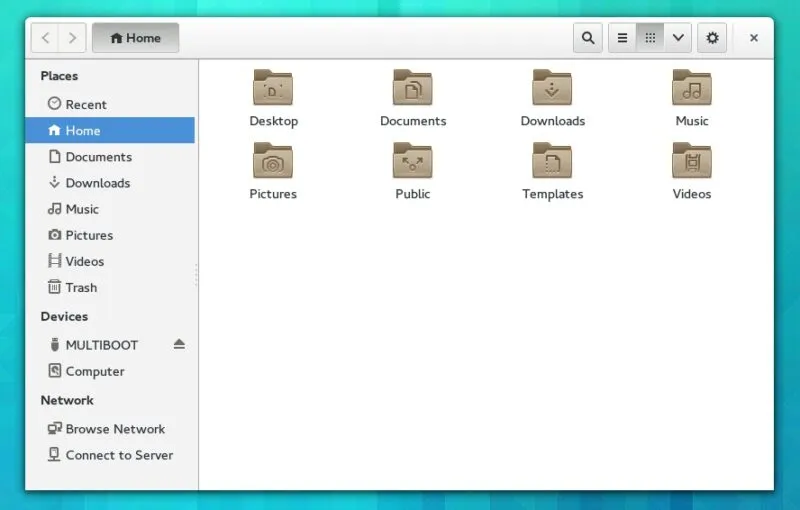Click the Recent clock icon

54,104
